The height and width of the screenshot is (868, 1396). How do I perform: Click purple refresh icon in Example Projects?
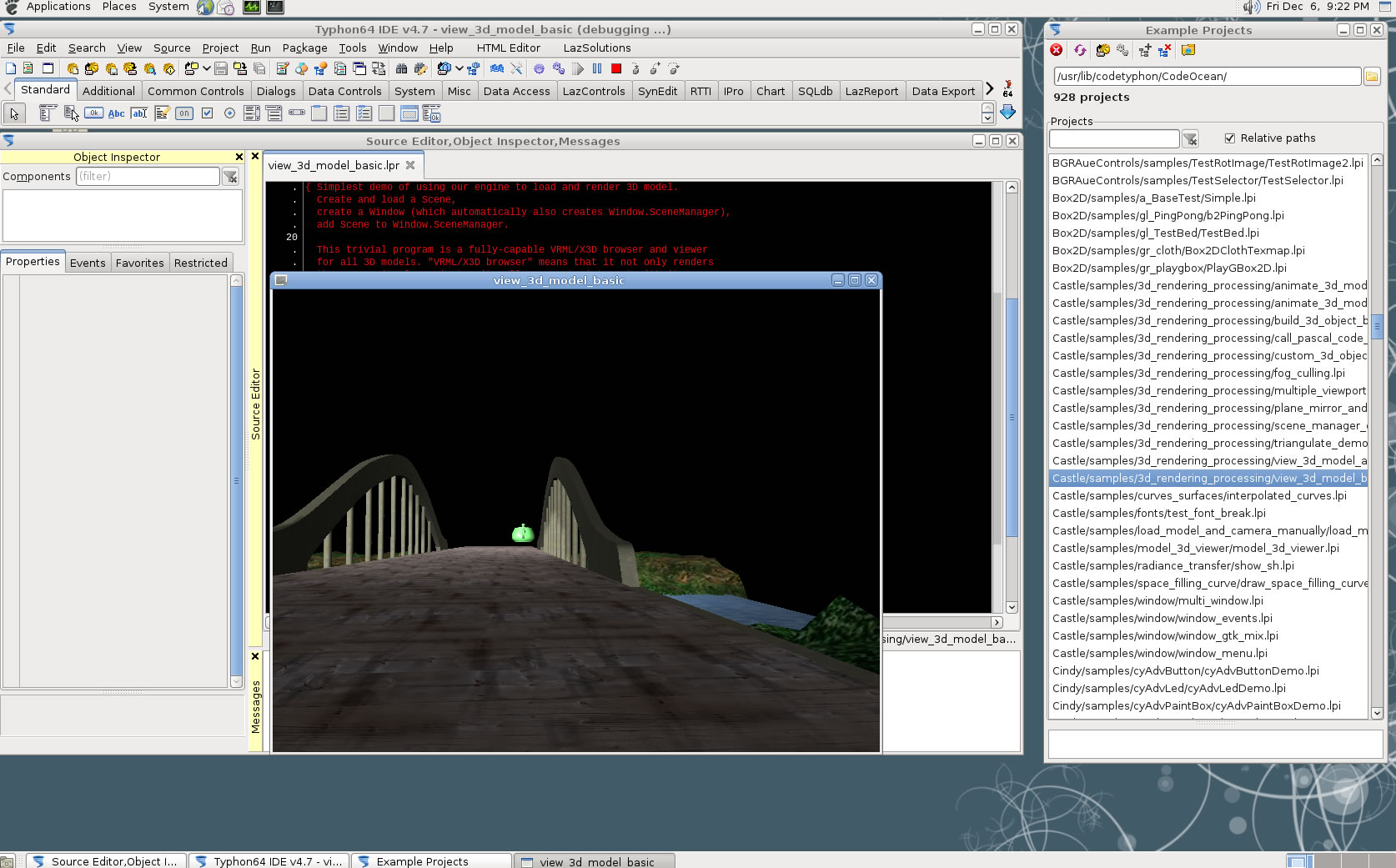(x=1080, y=50)
